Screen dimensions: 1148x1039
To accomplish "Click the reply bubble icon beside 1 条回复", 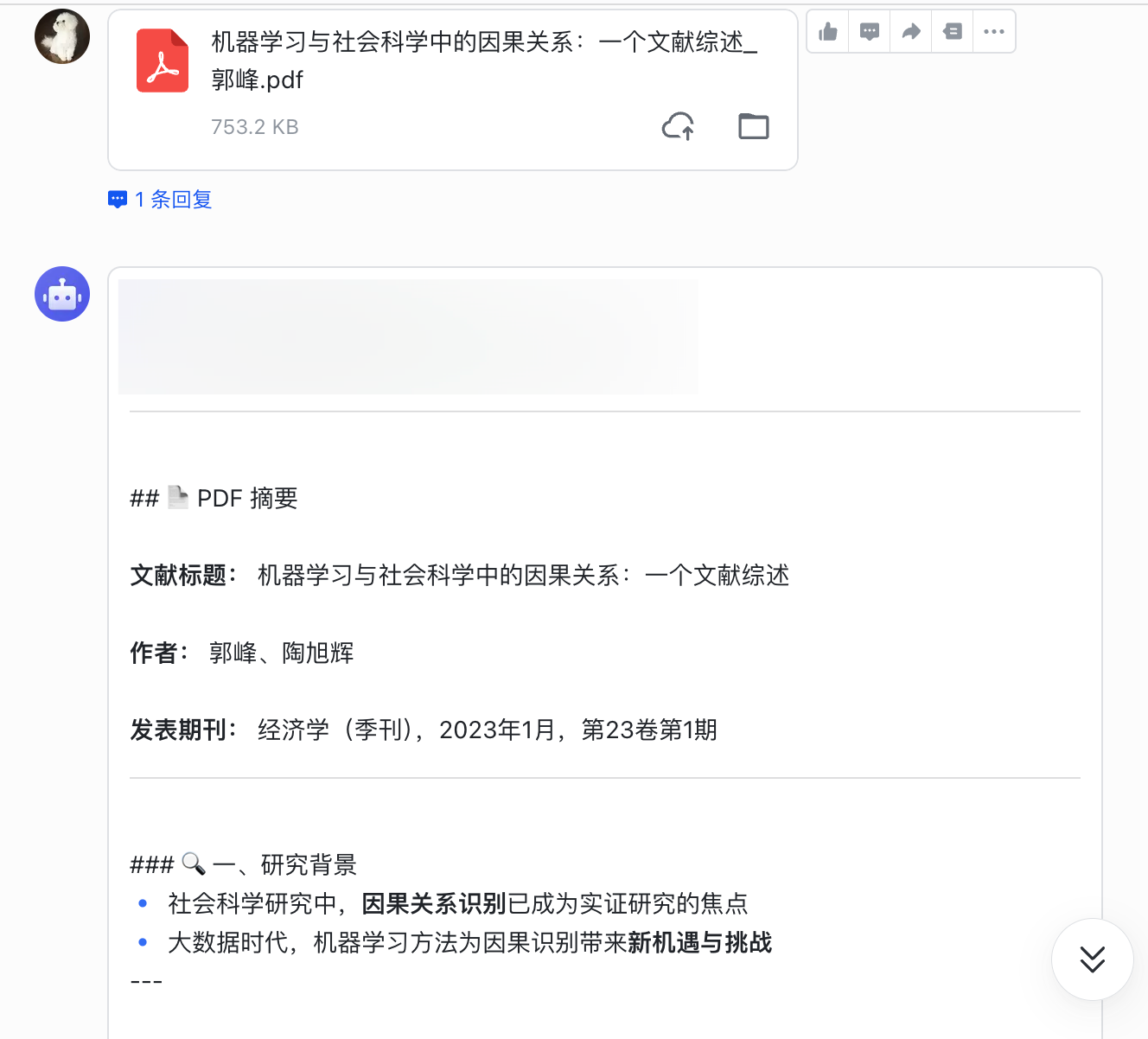I will [x=118, y=199].
